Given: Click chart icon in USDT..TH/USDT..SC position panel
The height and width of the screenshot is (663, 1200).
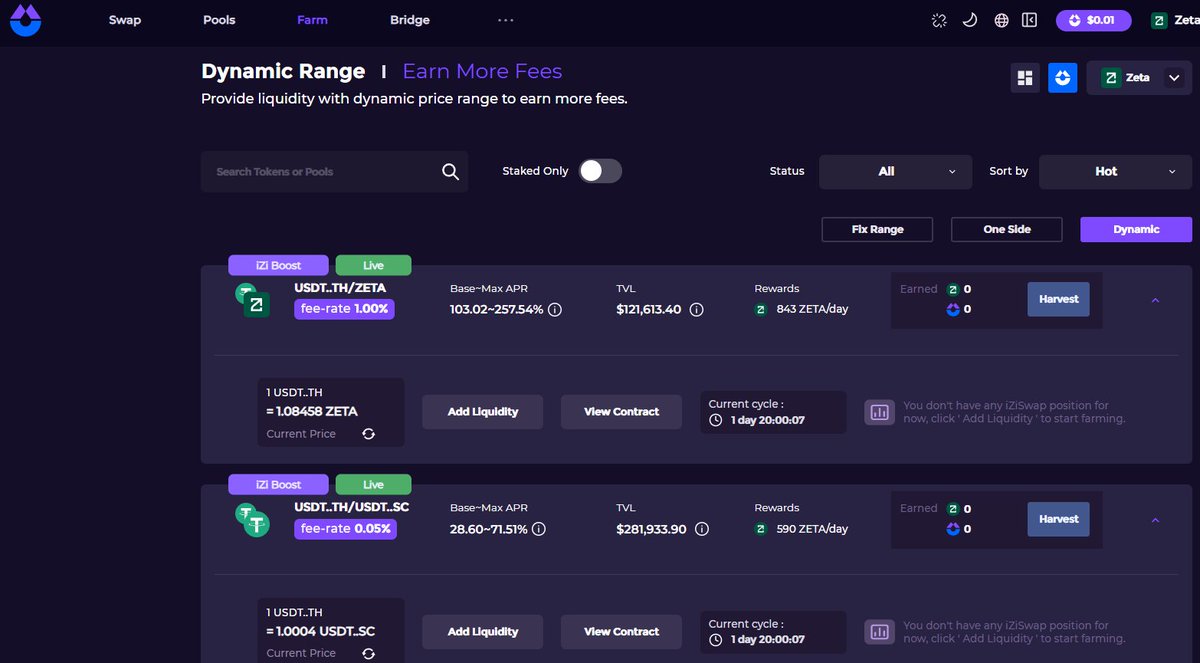Looking at the screenshot, I should [880, 632].
